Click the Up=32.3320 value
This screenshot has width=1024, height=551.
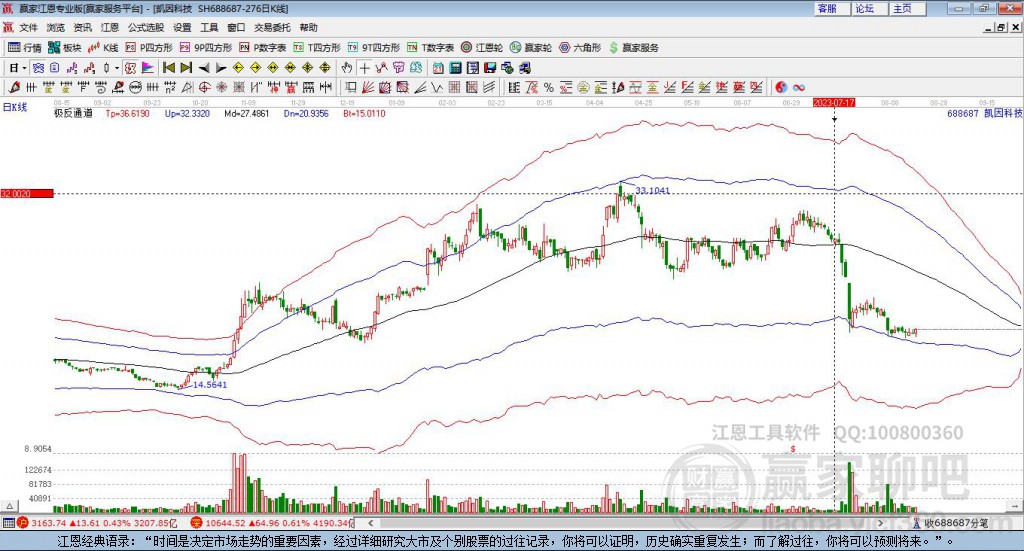point(187,114)
